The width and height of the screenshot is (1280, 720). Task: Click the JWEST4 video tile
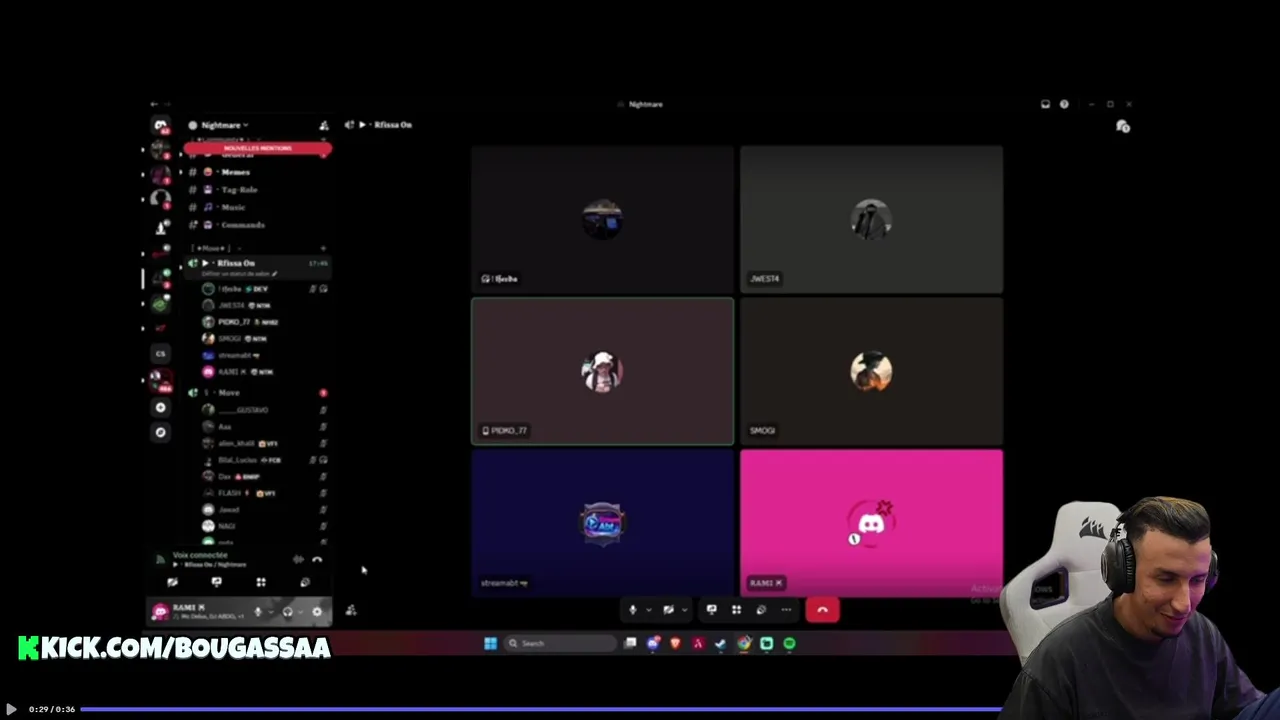(871, 219)
